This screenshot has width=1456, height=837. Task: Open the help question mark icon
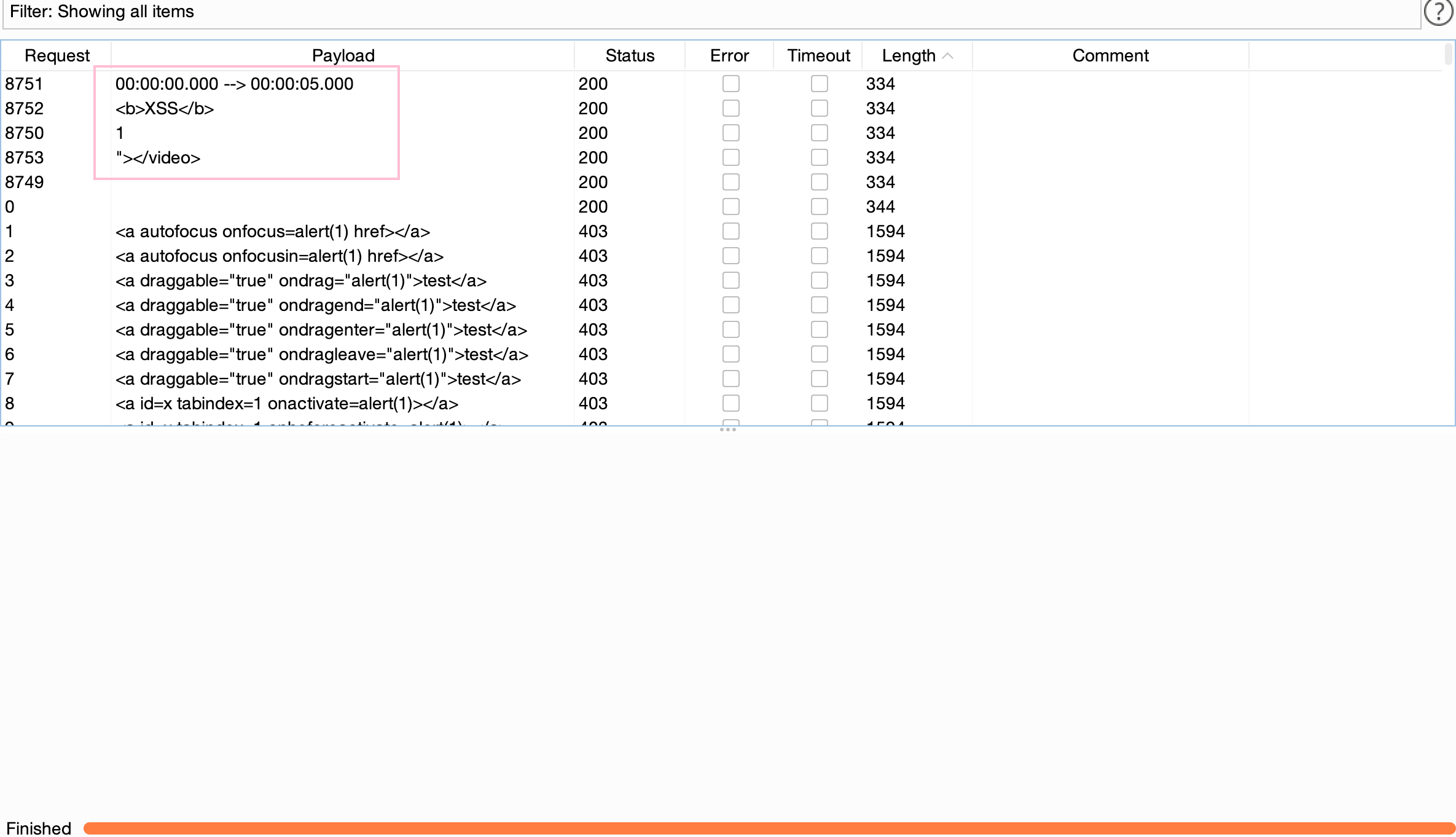click(x=1438, y=12)
